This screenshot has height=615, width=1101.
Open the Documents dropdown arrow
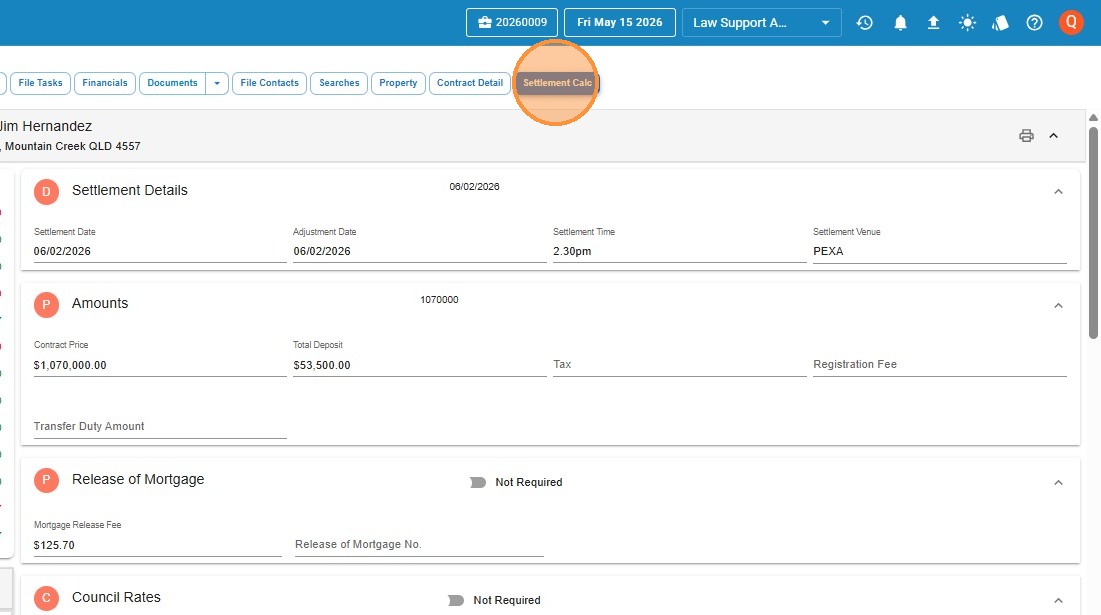217,83
